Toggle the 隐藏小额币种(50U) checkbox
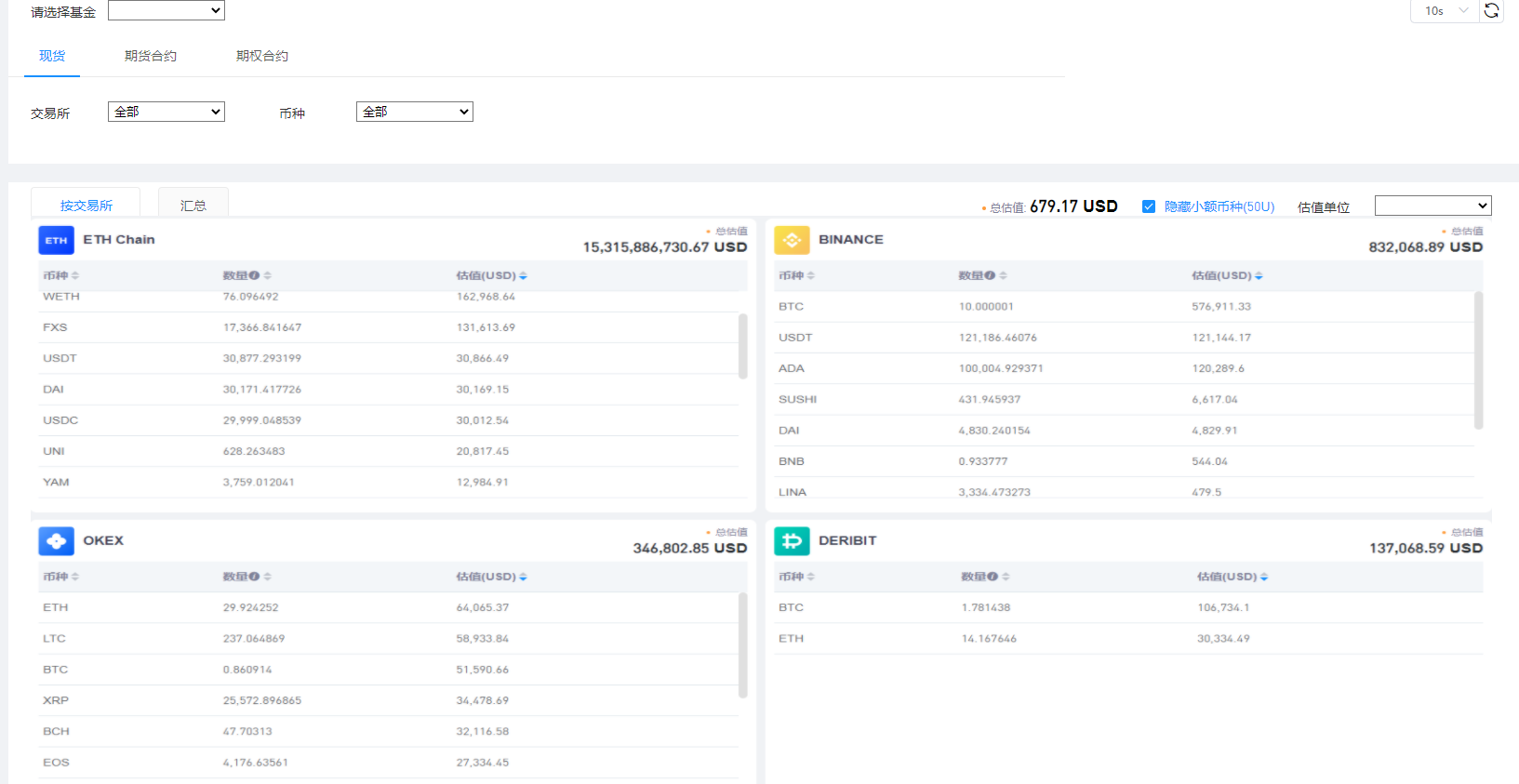 [x=1149, y=206]
